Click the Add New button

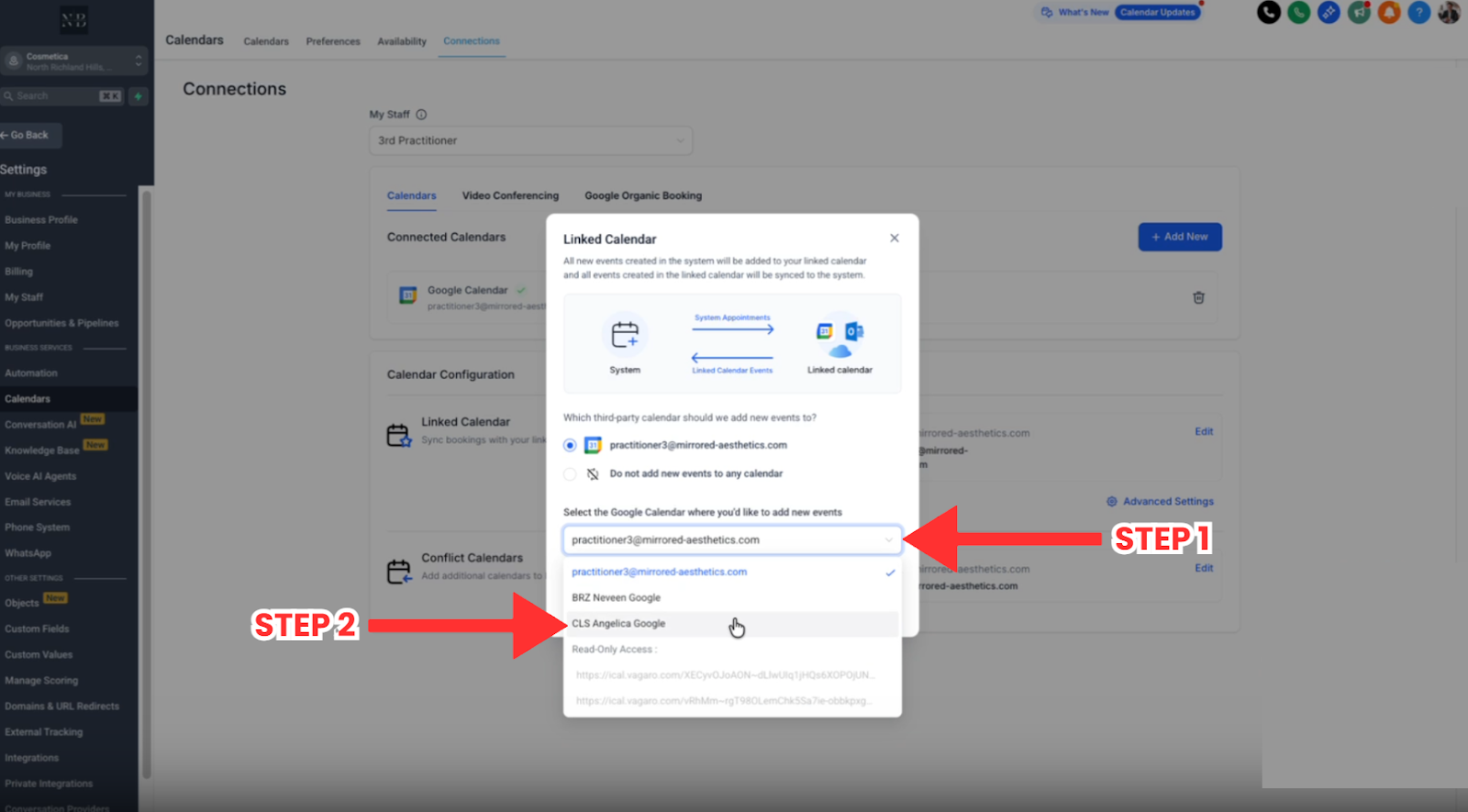tap(1180, 237)
